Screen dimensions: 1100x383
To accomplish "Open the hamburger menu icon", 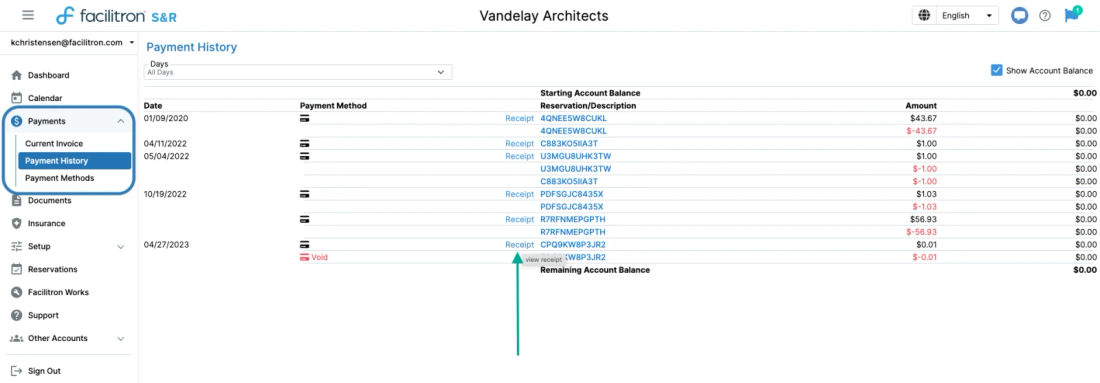I will coord(28,15).
